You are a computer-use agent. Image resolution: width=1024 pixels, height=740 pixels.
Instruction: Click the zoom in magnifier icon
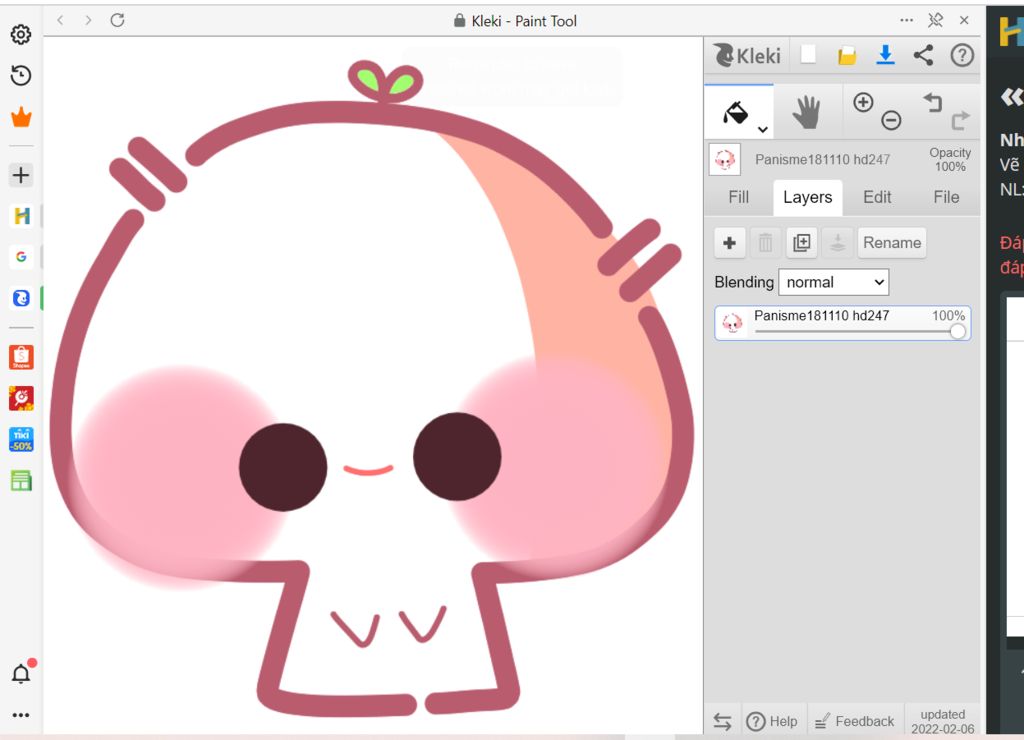(863, 102)
